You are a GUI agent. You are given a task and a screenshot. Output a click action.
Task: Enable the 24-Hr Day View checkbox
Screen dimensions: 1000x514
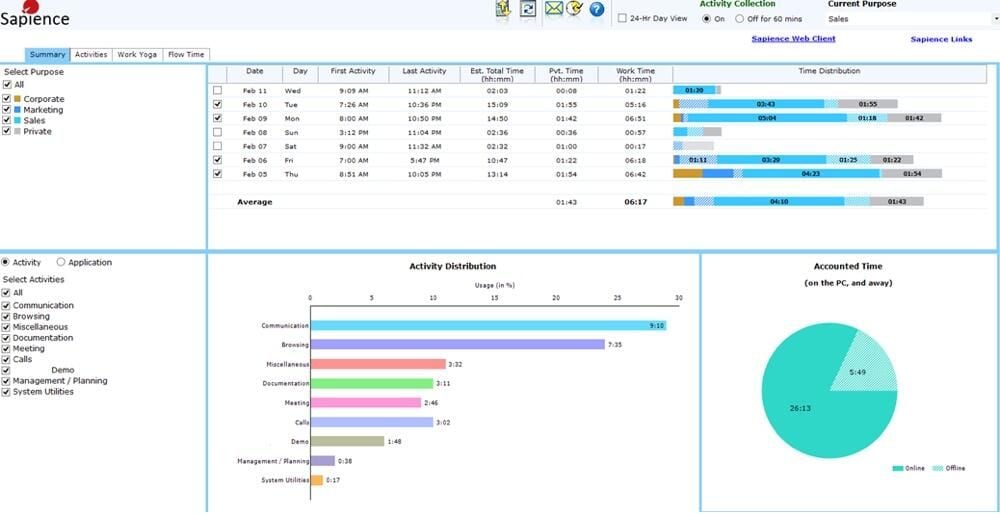coord(622,18)
